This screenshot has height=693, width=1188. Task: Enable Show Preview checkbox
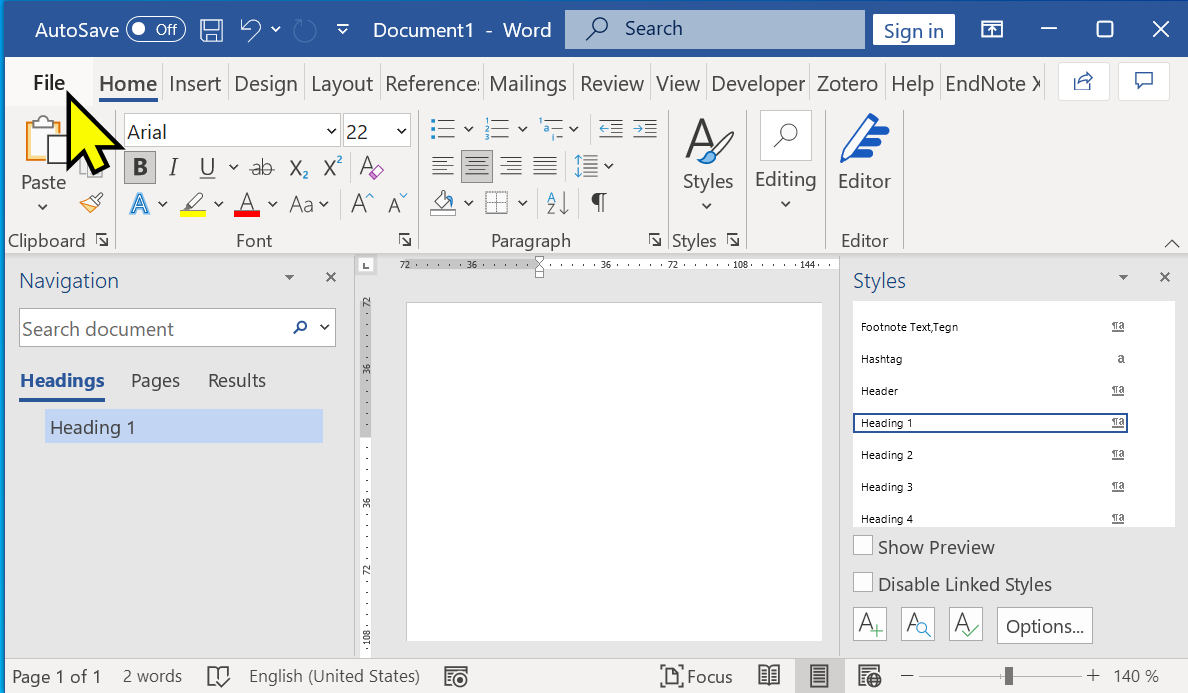click(863, 546)
